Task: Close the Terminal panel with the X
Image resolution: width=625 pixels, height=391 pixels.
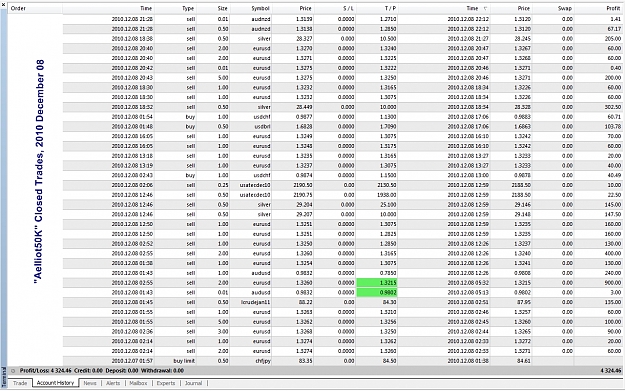Action: coord(3,5)
